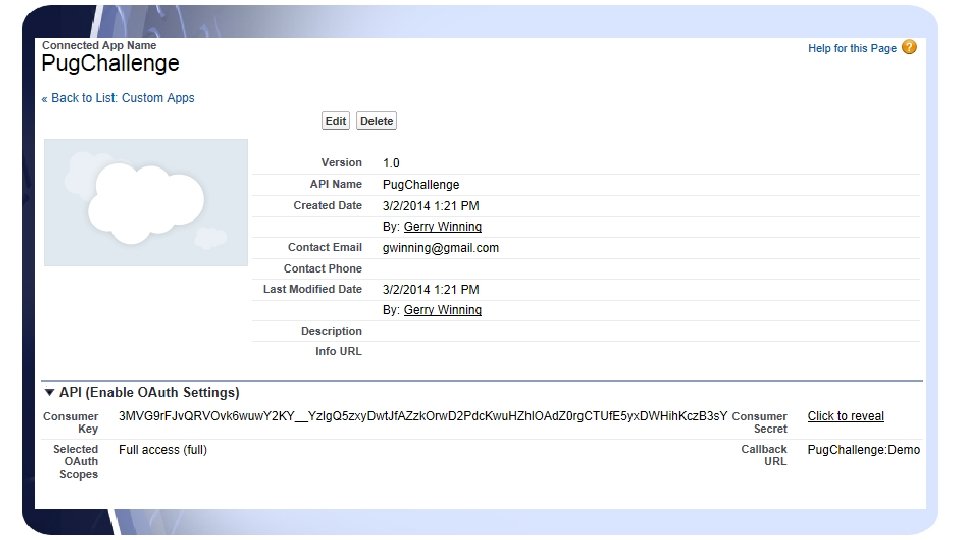Click the Edit button
Viewport: 960px width, 540px height.
tap(336, 121)
